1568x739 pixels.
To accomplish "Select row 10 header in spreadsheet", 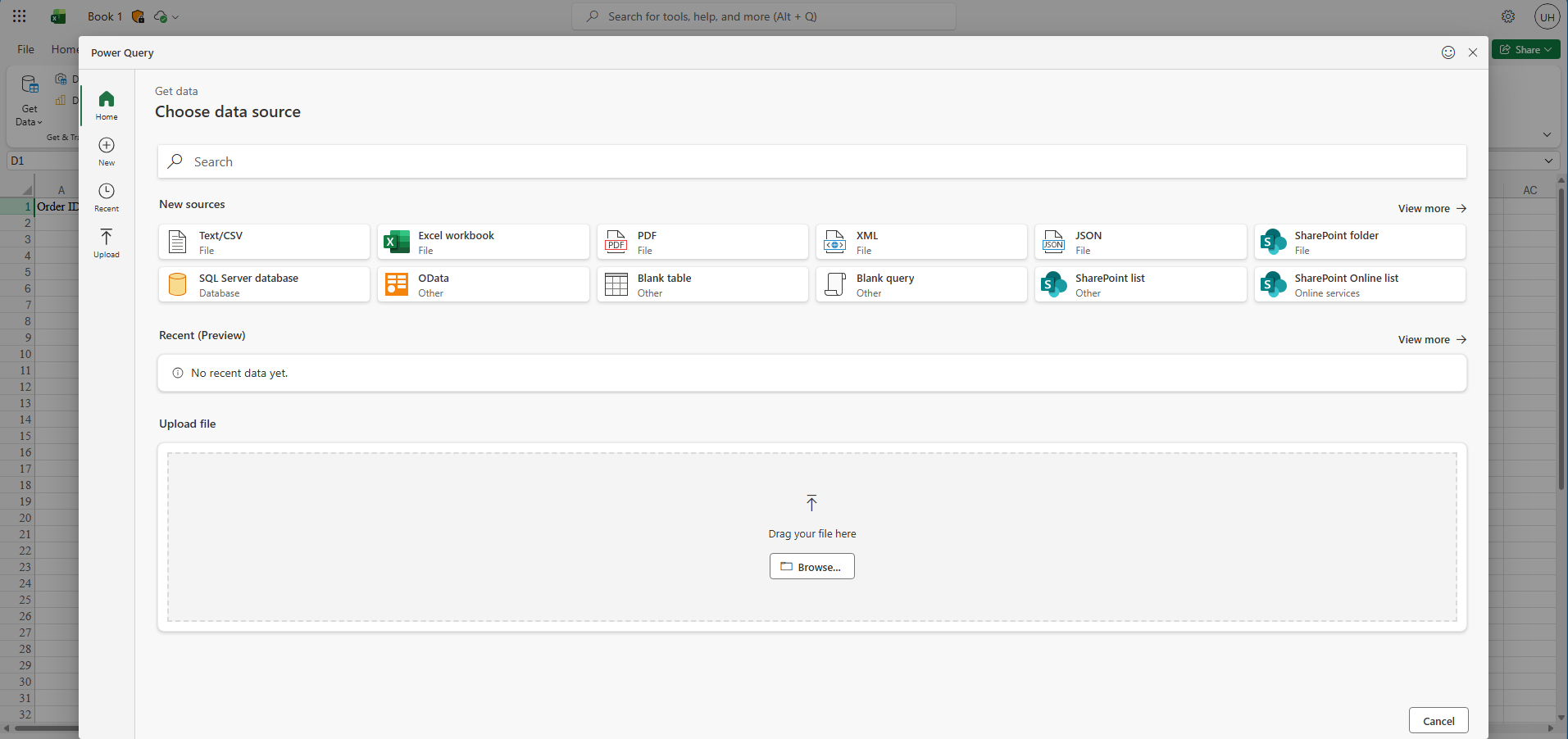I will [x=17, y=354].
